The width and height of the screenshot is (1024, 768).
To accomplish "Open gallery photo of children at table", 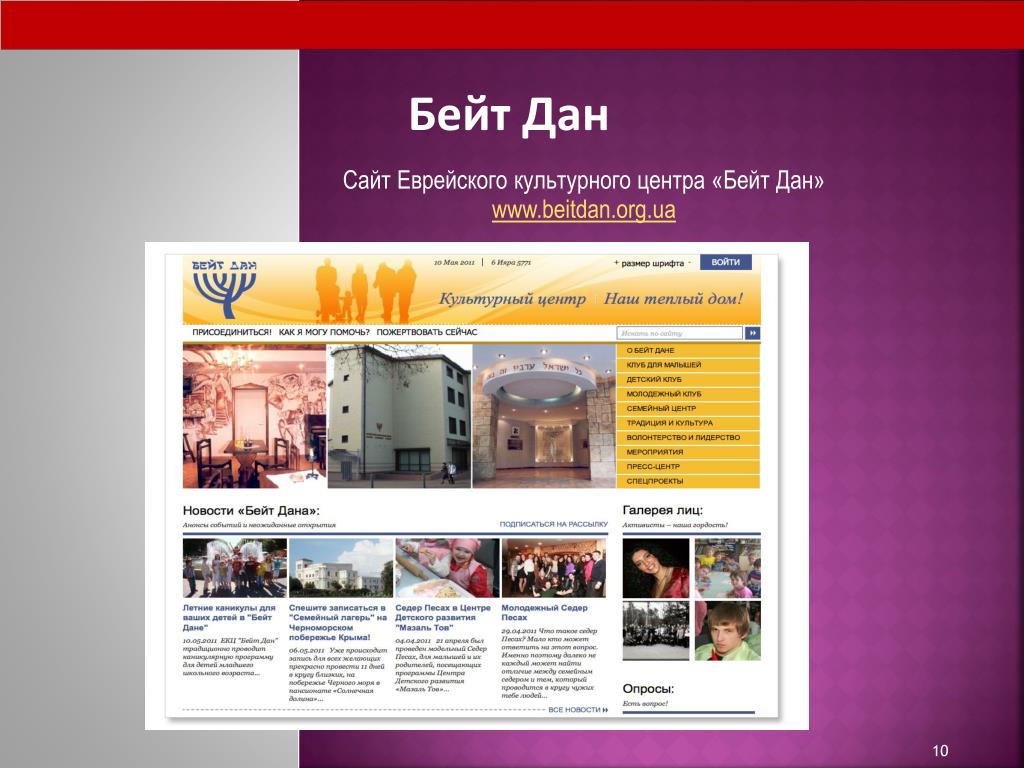I will [728, 568].
